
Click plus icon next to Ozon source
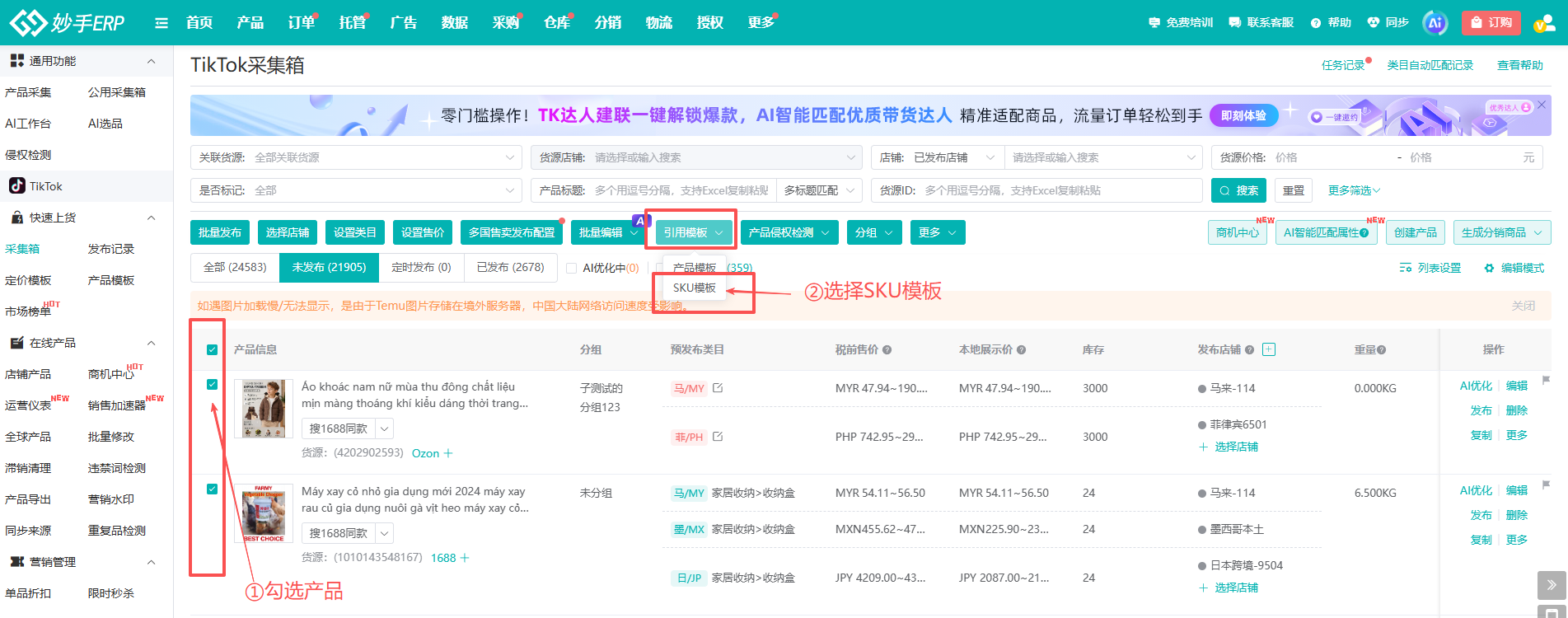(448, 453)
